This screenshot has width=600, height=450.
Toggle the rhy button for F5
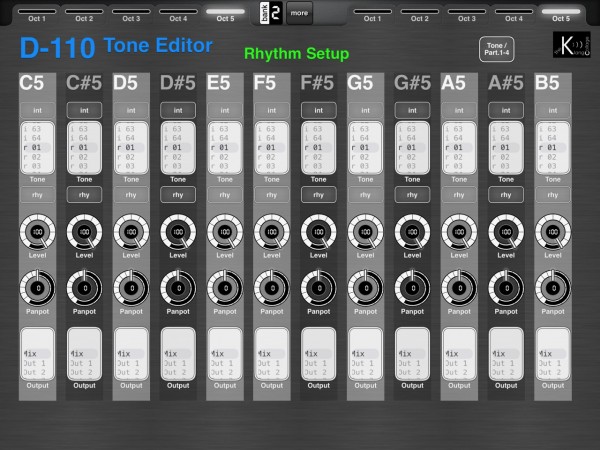pos(272,195)
